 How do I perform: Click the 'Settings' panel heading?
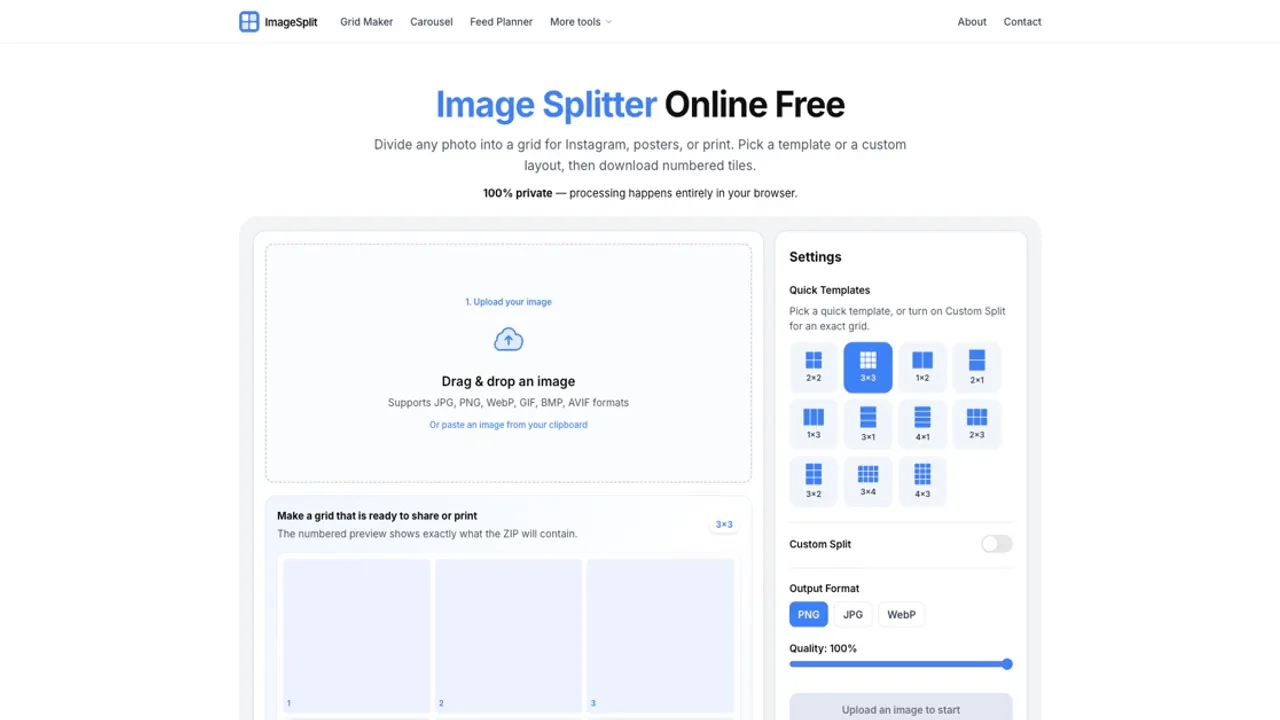click(x=815, y=257)
